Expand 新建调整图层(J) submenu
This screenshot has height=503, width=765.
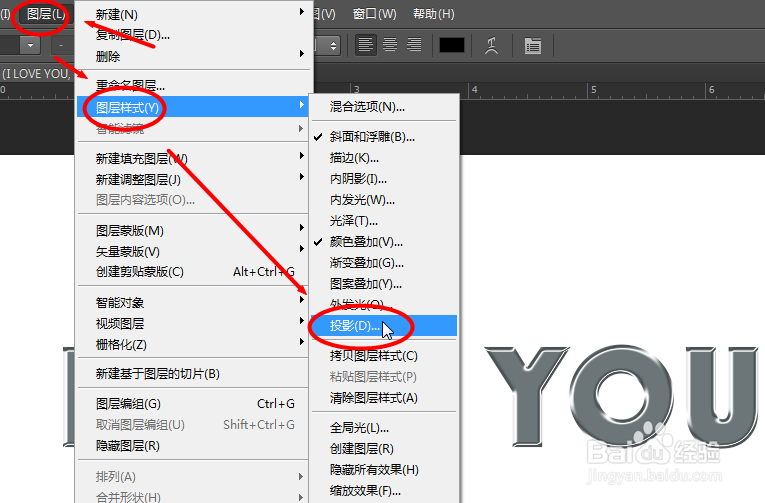pos(193,180)
